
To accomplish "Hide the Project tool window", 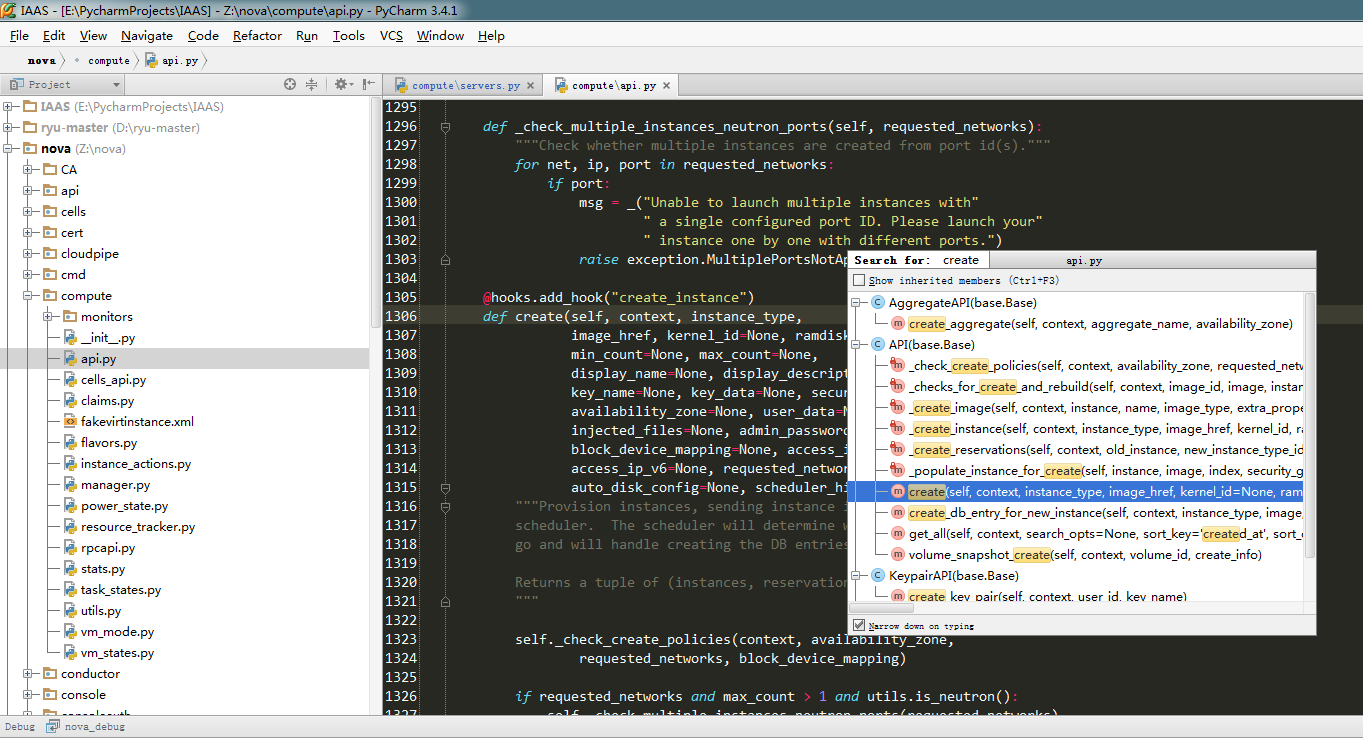I will [x=368, y=85].
